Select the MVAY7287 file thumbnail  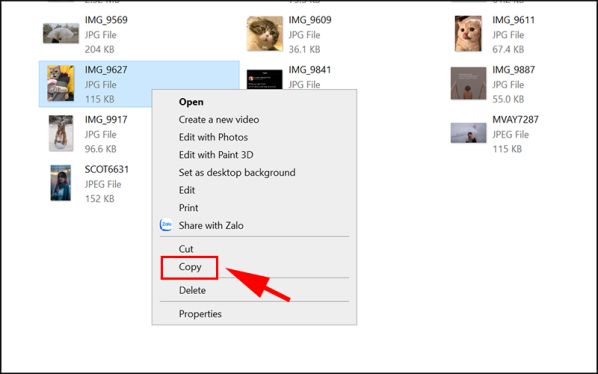pos(468,133)
